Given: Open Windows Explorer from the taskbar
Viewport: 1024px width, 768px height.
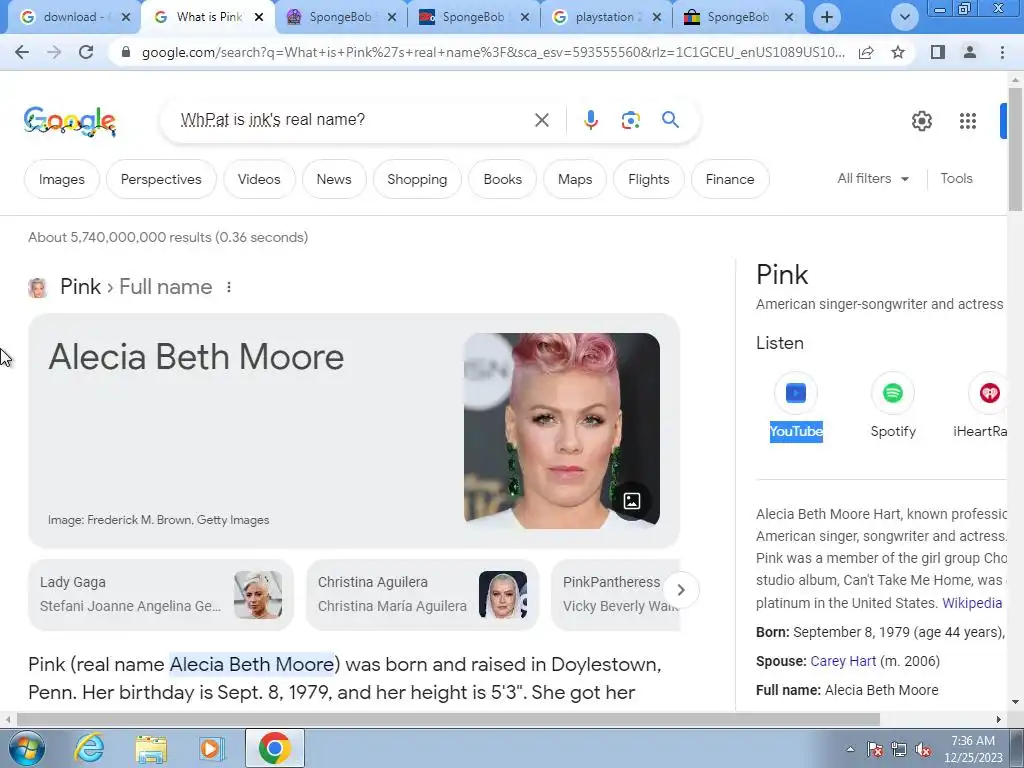Looking at the screenshot, I should point(151,749).
